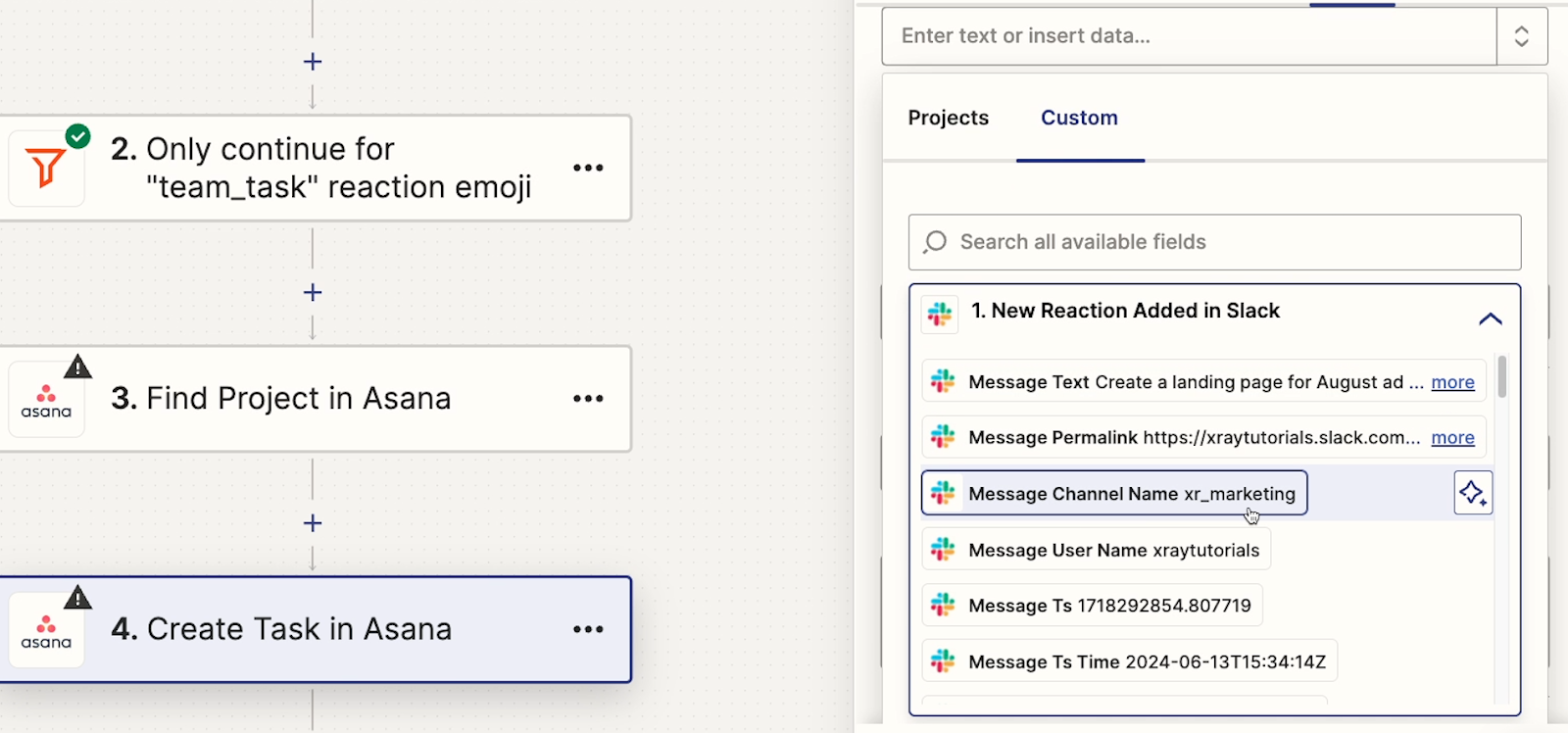Click the search magnifier icon

point(935,242)
